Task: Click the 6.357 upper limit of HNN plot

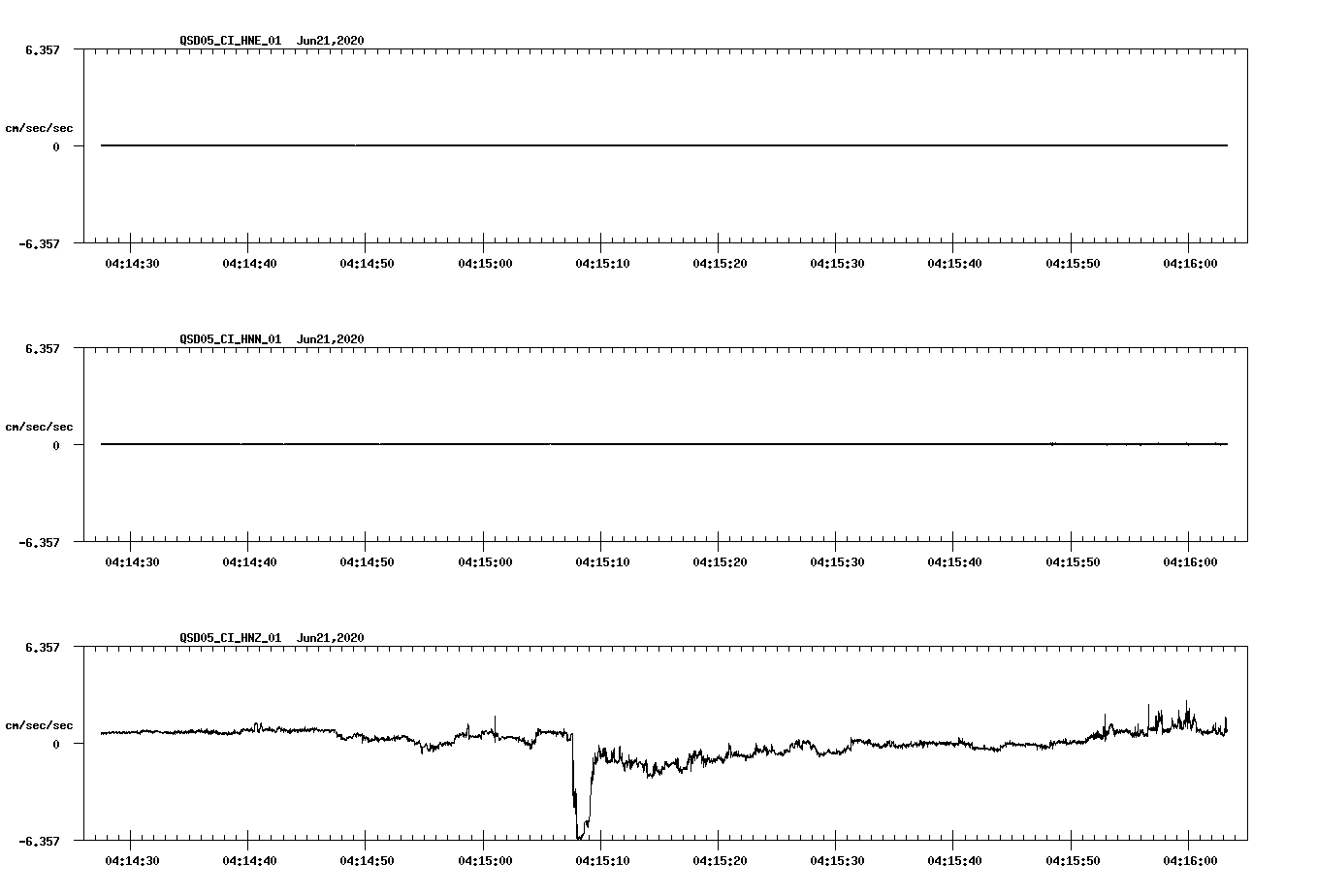Action: coord(43,348)
